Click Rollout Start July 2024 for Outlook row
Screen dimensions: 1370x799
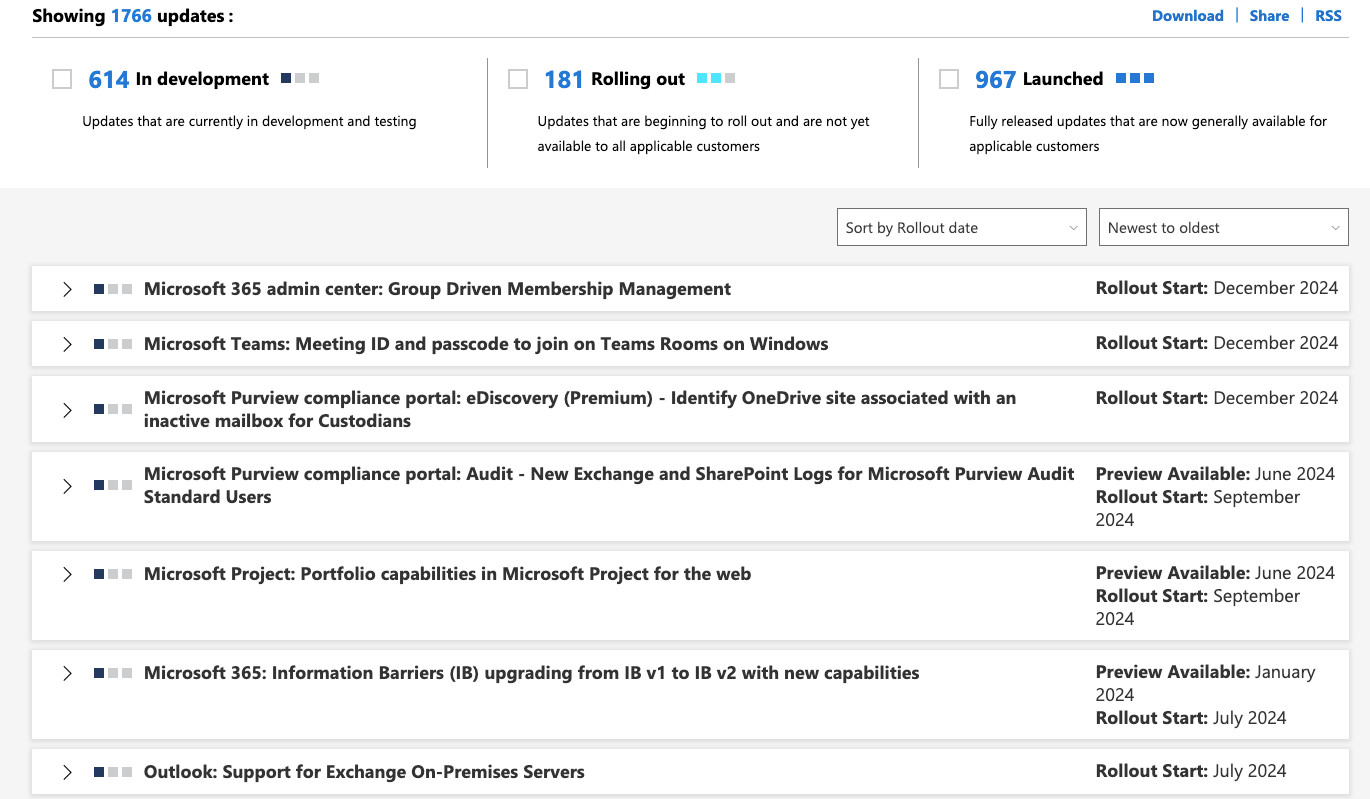point(1191,771)
